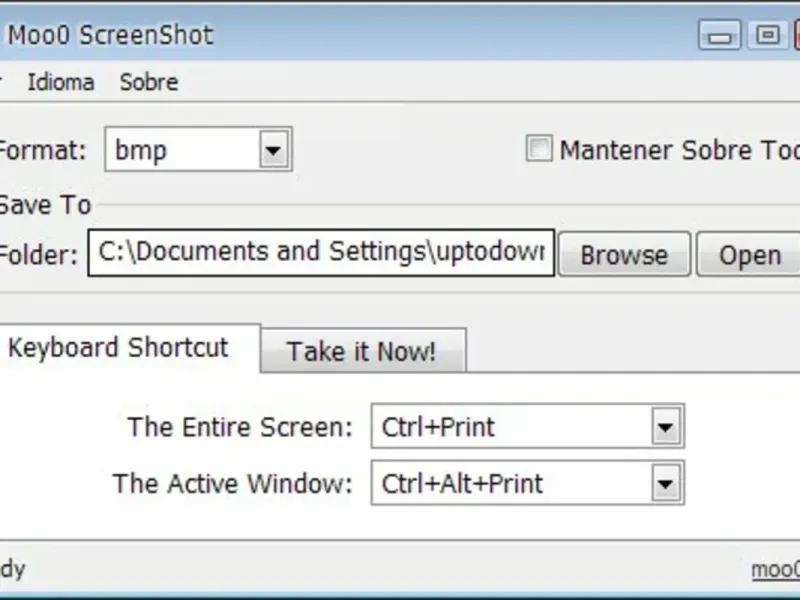Expand The Active Window shortcut dropdown arrow
Image resolution: width=800 pixels, height=600 pixels.
(x=666, y=485)
